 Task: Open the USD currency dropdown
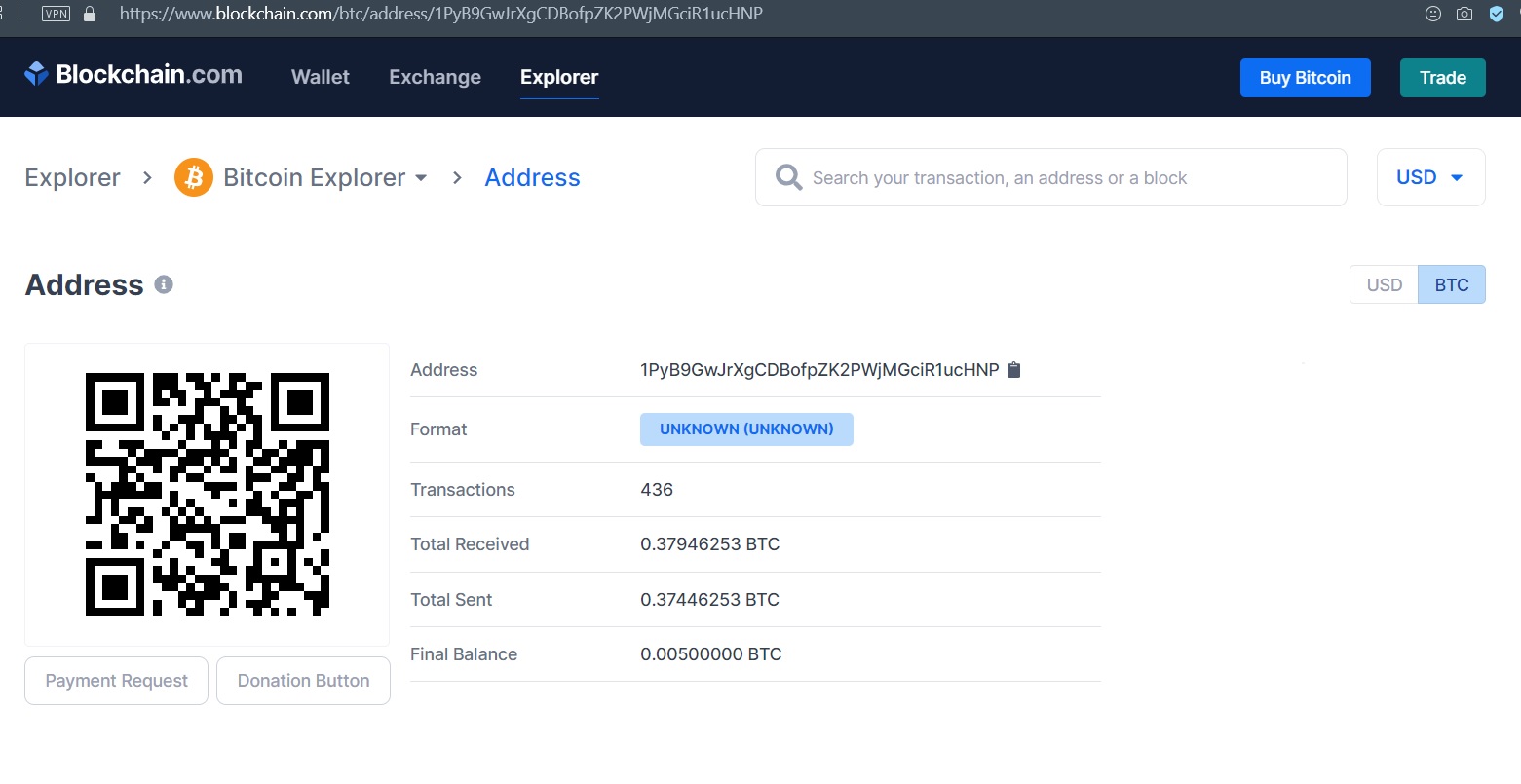pos(1430,177)
